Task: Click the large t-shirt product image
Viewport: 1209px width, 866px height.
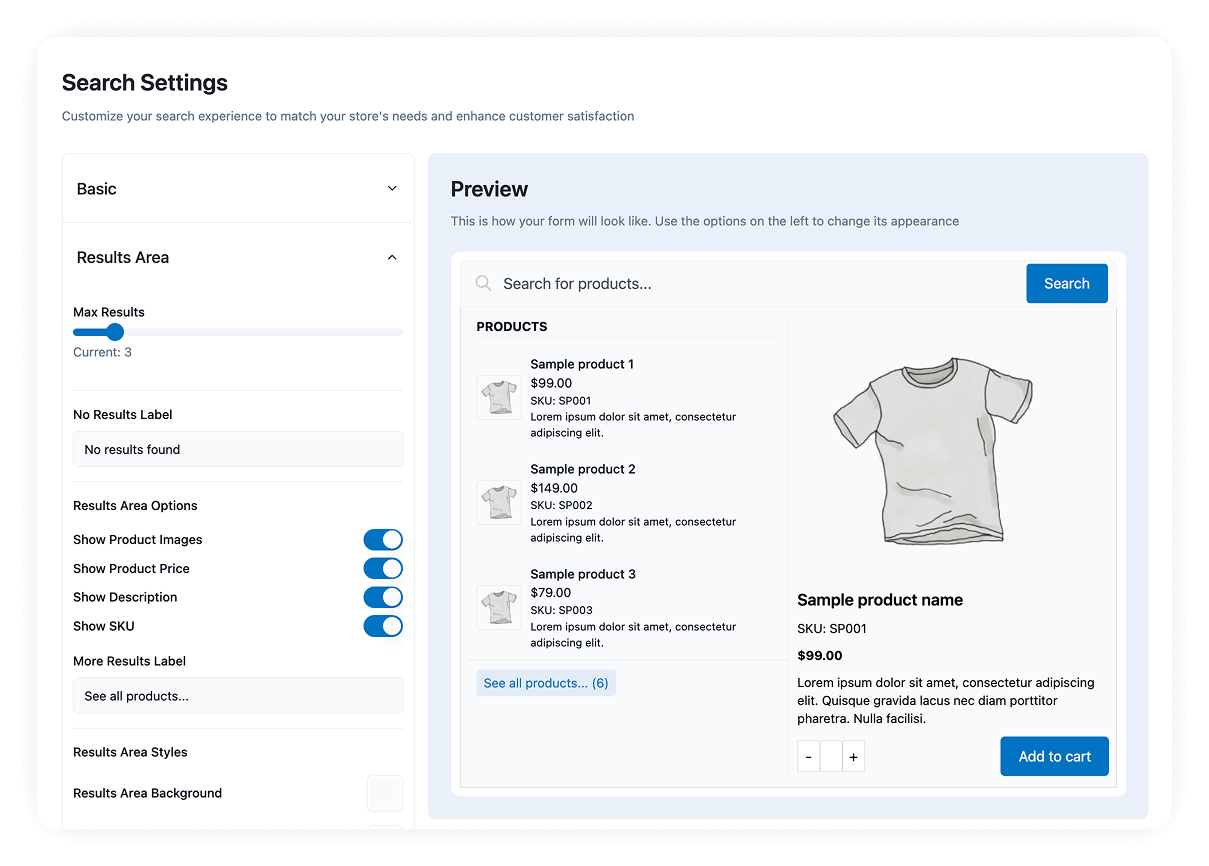Action: [x=932, y=451]
